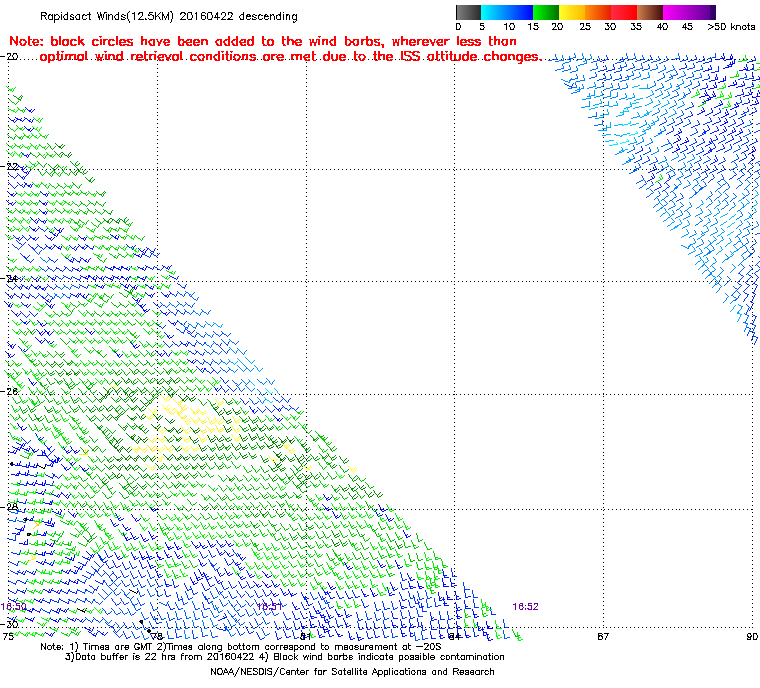Click the yellow 20–25 knots legend segment
Image resolution: width=760 pixels, height=688 pixels.
[x=572, y=12]
